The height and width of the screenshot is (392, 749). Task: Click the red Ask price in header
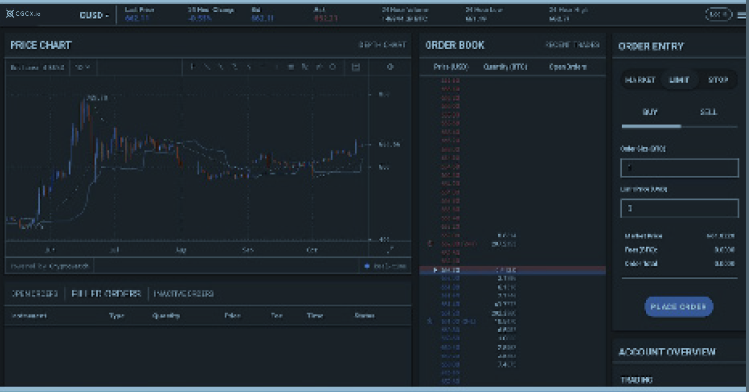click(326, 19)
